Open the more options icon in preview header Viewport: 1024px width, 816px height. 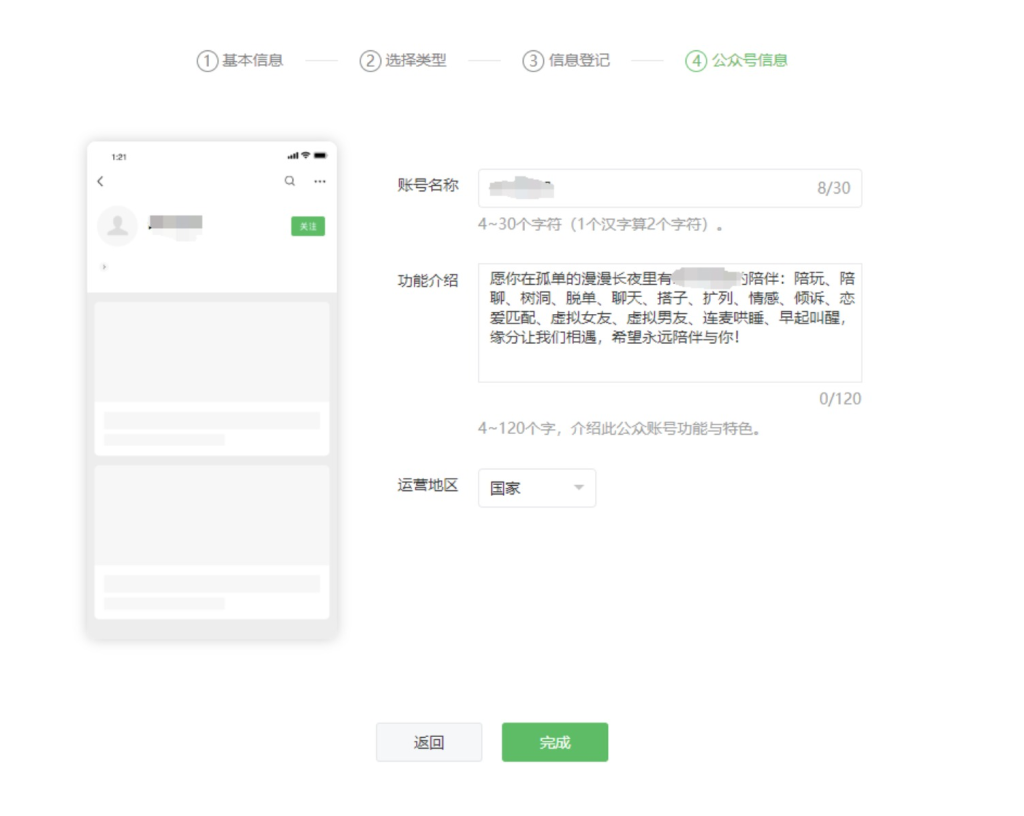point(319,181)
